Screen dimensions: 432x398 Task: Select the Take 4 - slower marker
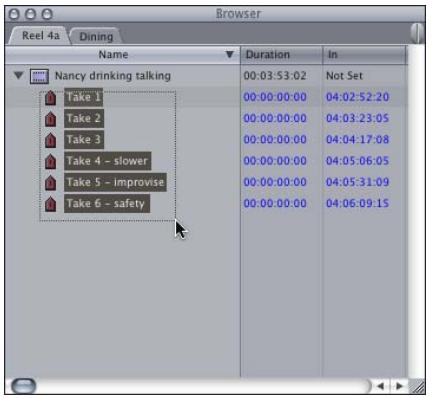click(x=107, y=161)
